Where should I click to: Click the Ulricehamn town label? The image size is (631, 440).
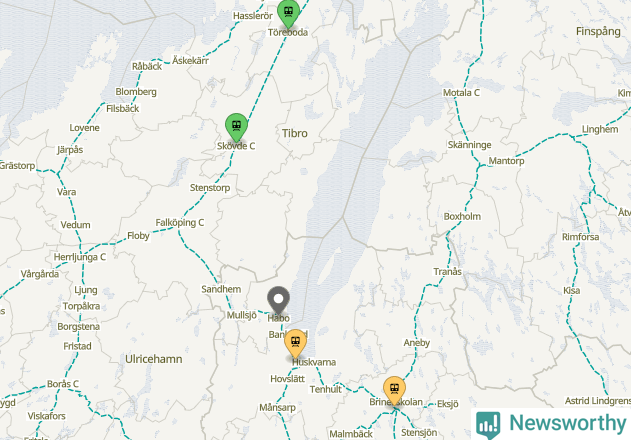pos(154,359)
